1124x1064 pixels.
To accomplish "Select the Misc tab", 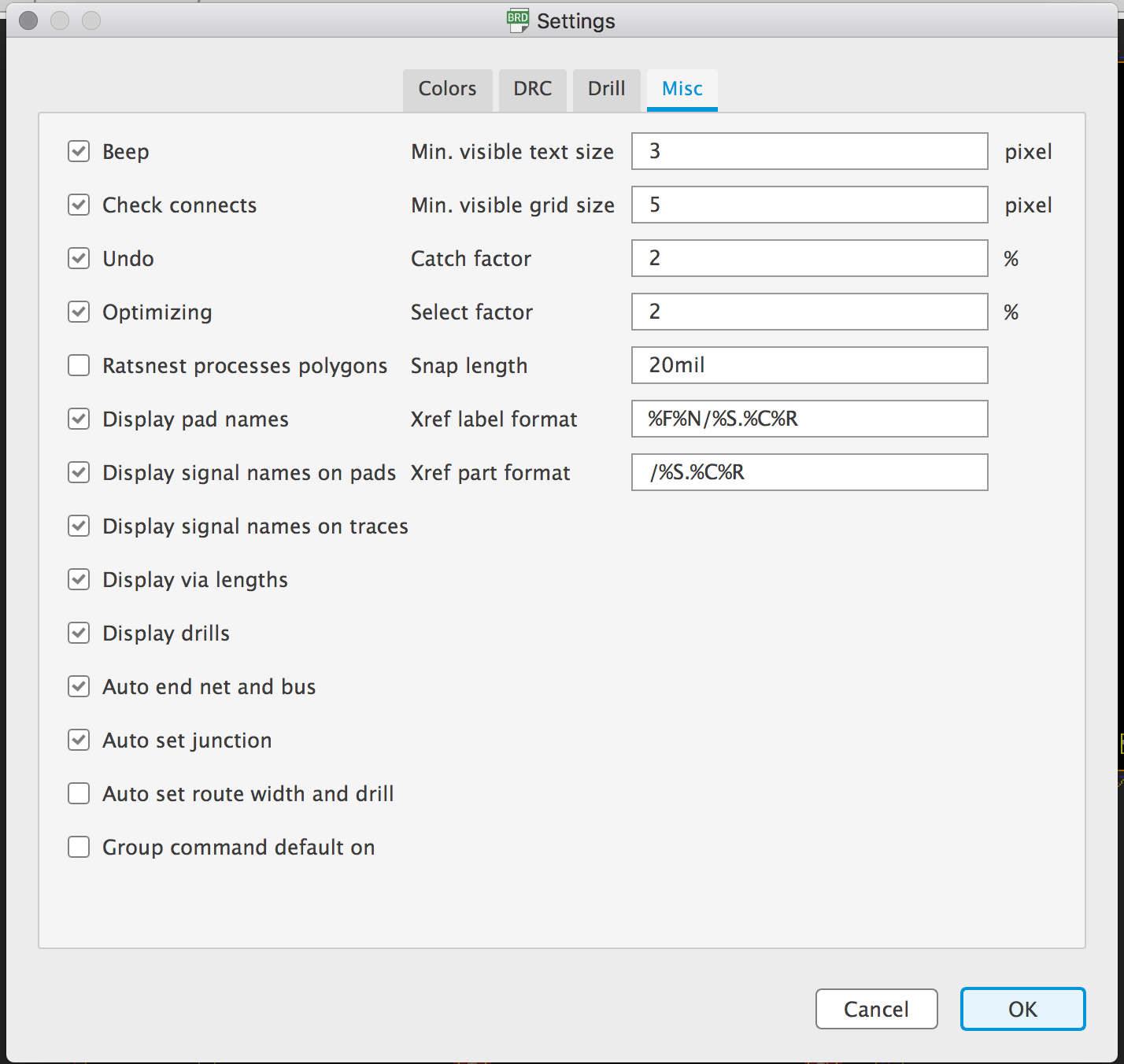I will 682,89.
